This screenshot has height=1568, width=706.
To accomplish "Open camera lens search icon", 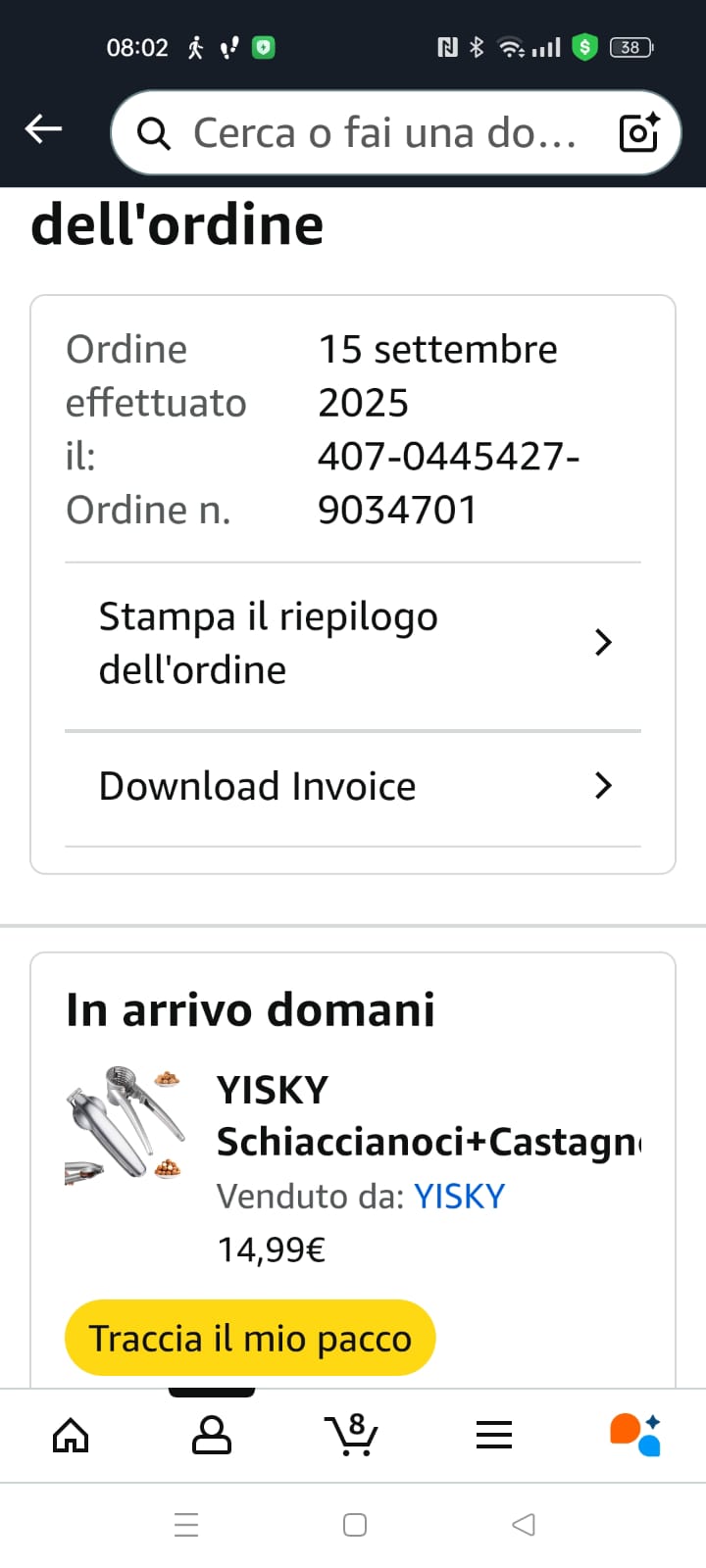I will [x=639, y=132].
